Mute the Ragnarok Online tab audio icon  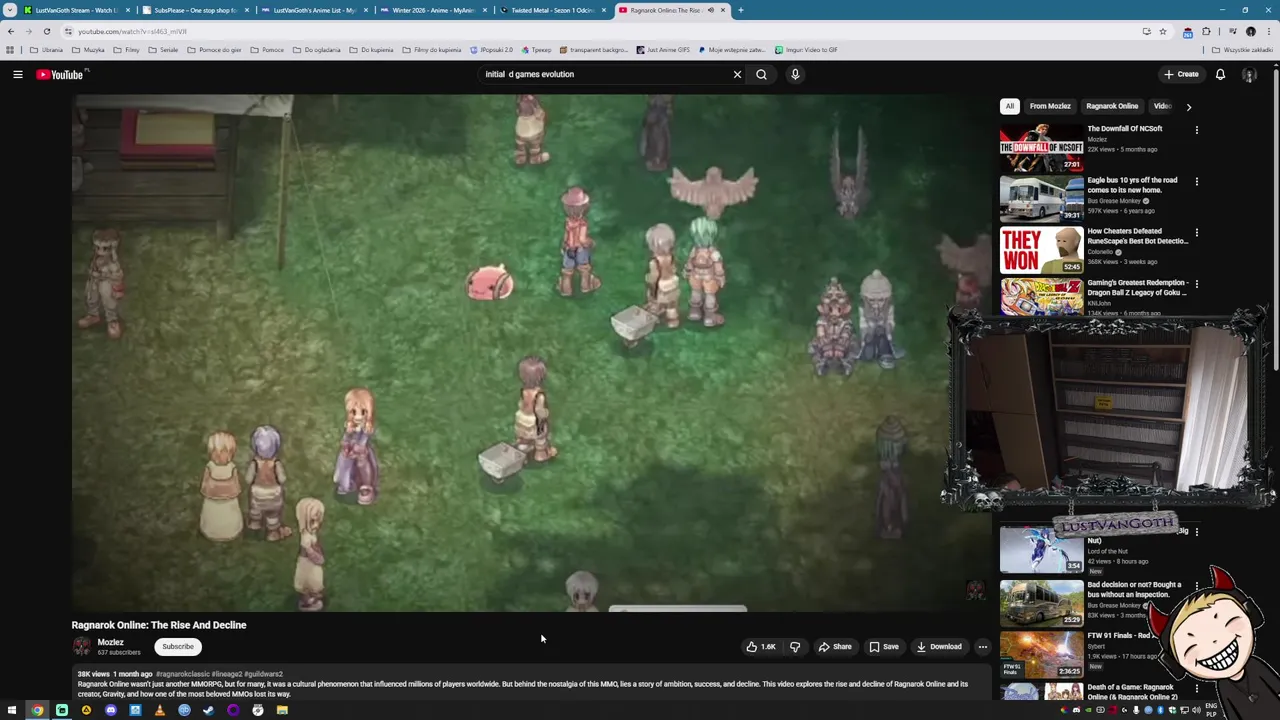pos(711,10)
